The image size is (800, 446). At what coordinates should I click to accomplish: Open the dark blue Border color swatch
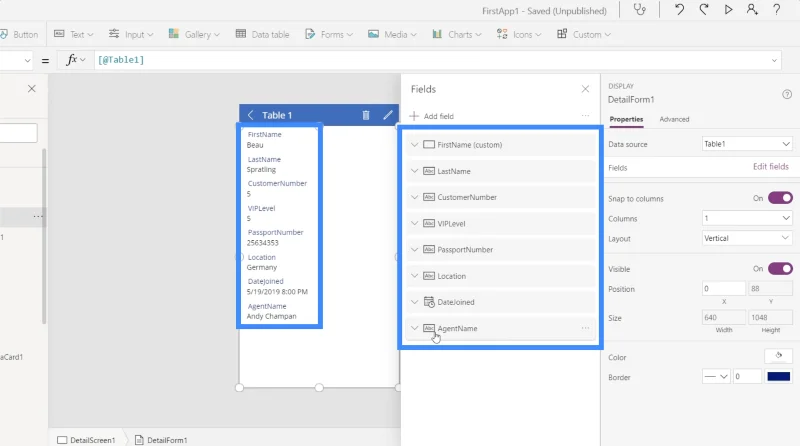778,377
